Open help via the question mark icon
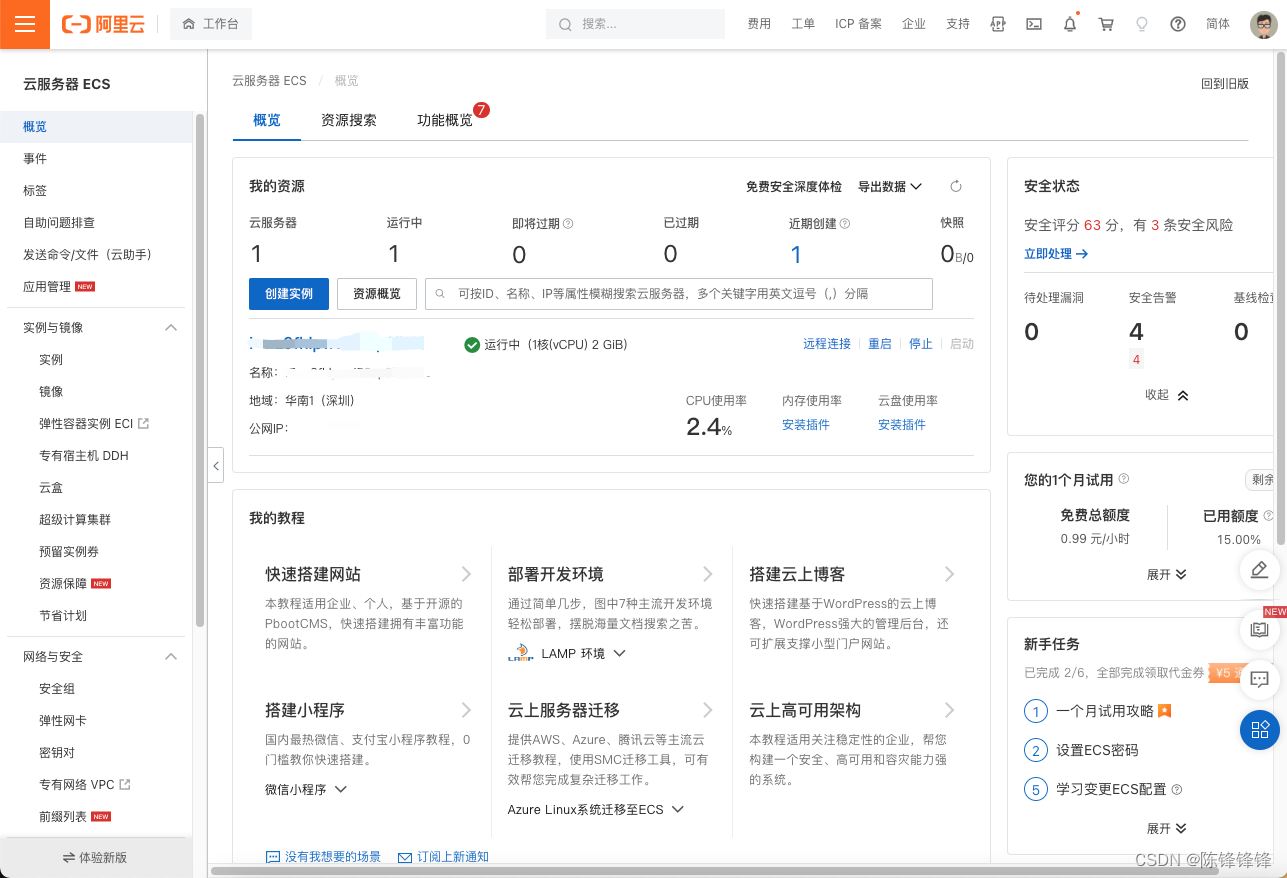Image resolution: width=1287 pixels, height=878 pixels. [x=1178, y=23]
